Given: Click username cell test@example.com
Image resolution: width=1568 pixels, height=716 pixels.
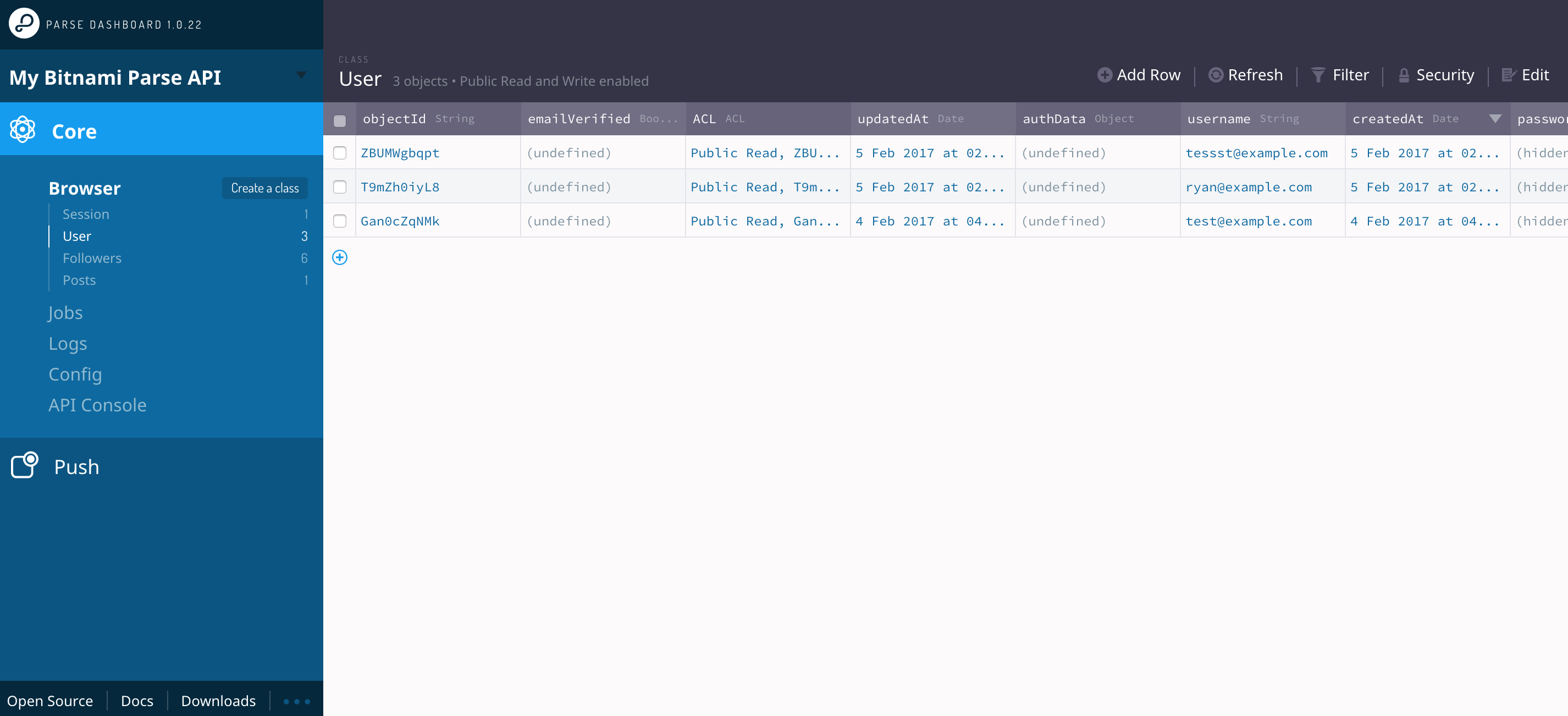Looking at the screenshot, I should coord(1263,221).
